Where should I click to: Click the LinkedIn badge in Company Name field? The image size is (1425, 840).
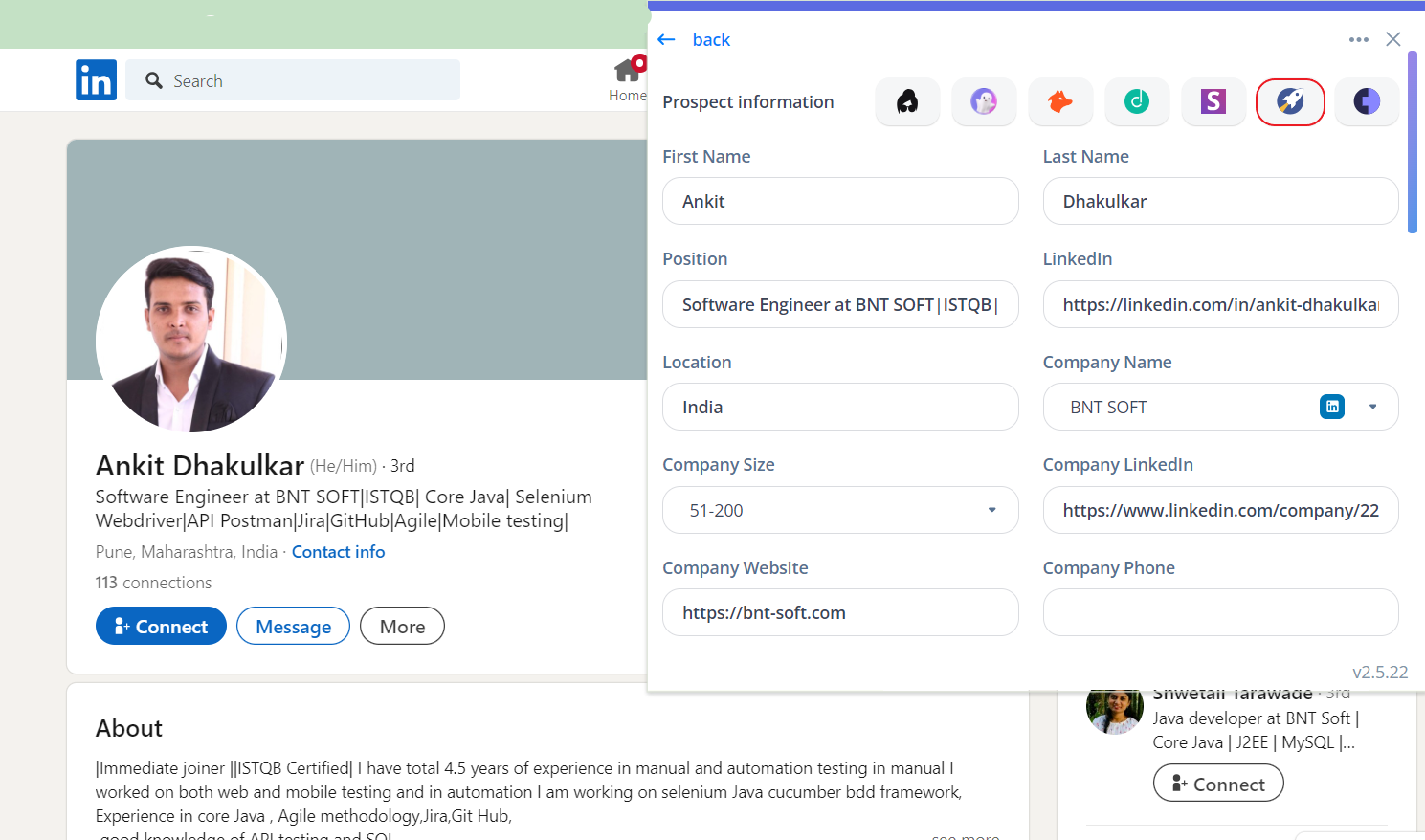coord(1332,407)
